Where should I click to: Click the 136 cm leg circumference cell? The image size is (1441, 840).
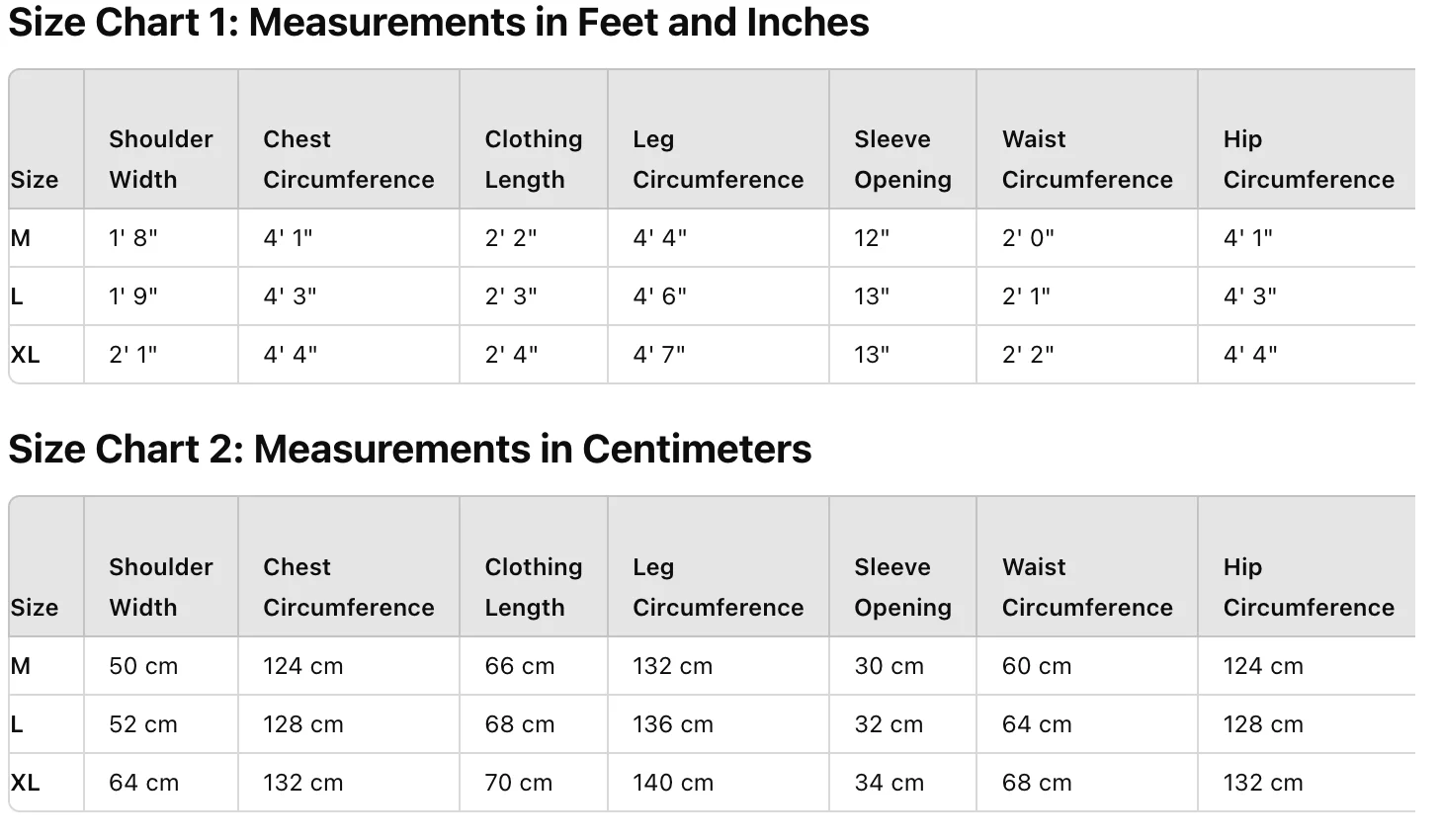(672, 724)
